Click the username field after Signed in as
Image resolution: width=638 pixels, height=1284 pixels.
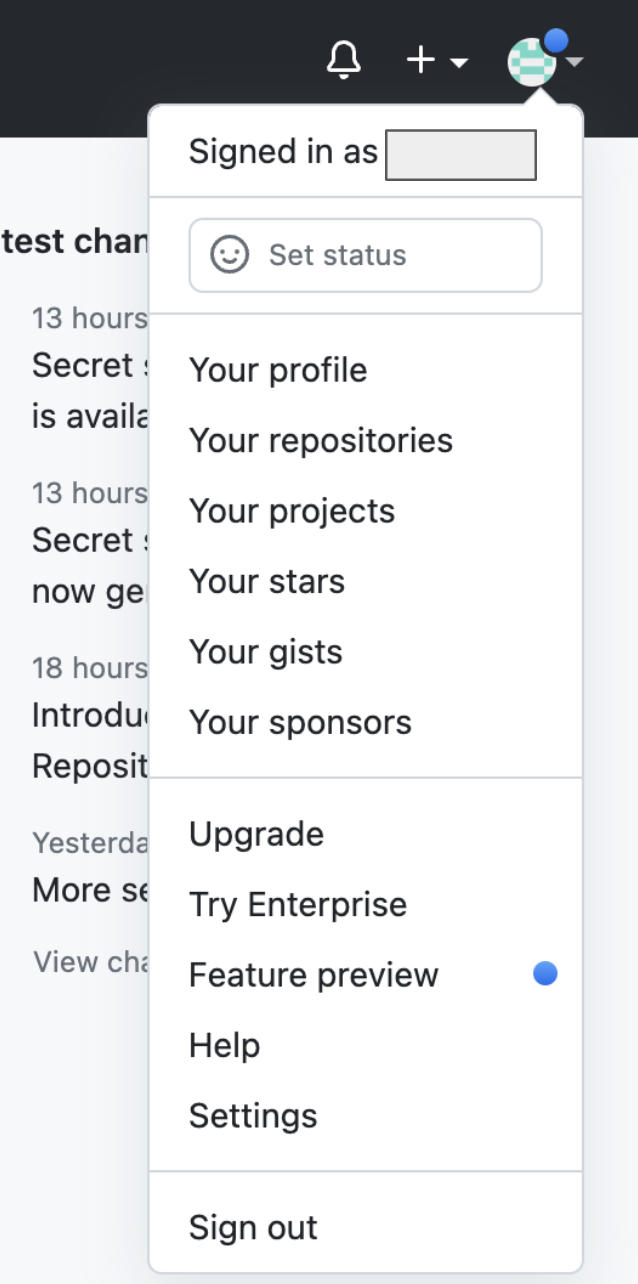(460, 153)
